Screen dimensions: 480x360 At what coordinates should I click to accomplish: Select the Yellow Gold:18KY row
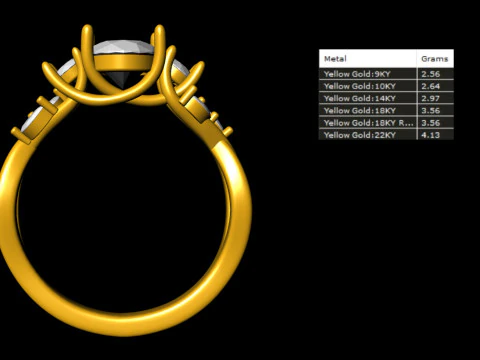[386, 110]
